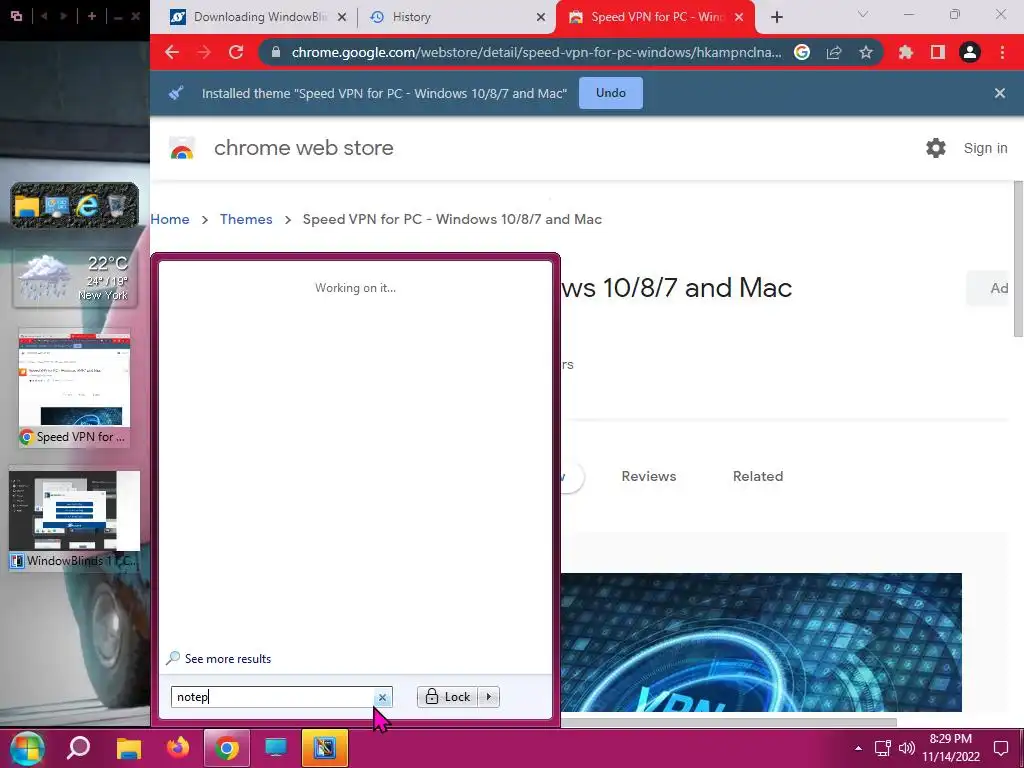Image resolution: width=1024 pixels, height=768 pixels.
Task: Open network status tray icon
Action: pos(883,748)
